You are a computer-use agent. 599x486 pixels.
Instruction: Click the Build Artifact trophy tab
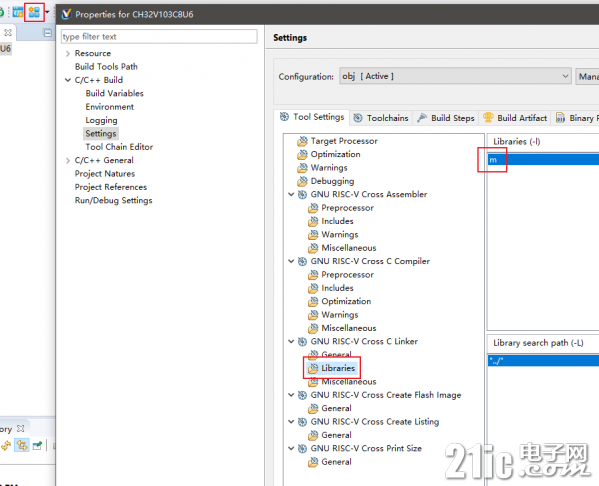[515, 118]
